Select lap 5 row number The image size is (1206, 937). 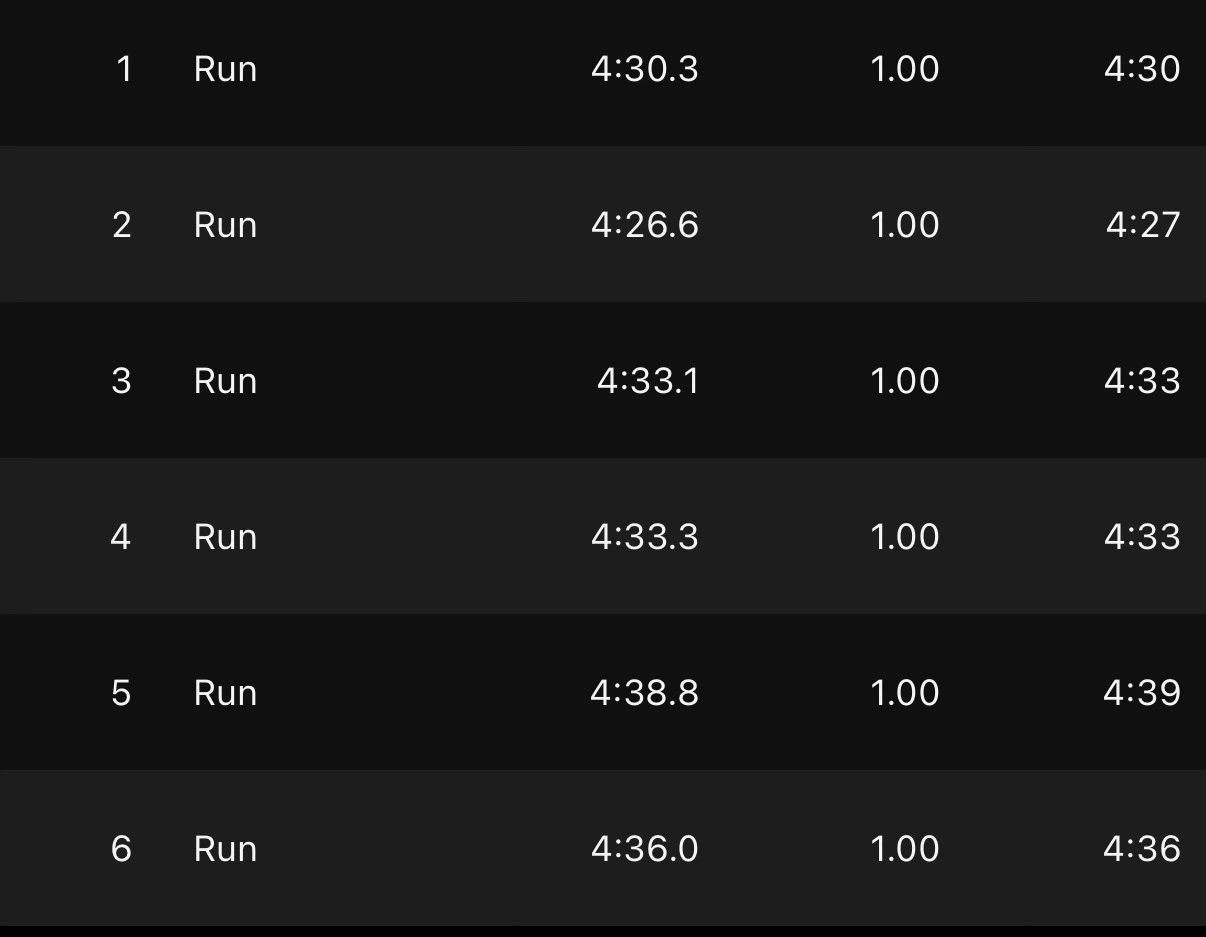tap(122, 693)
